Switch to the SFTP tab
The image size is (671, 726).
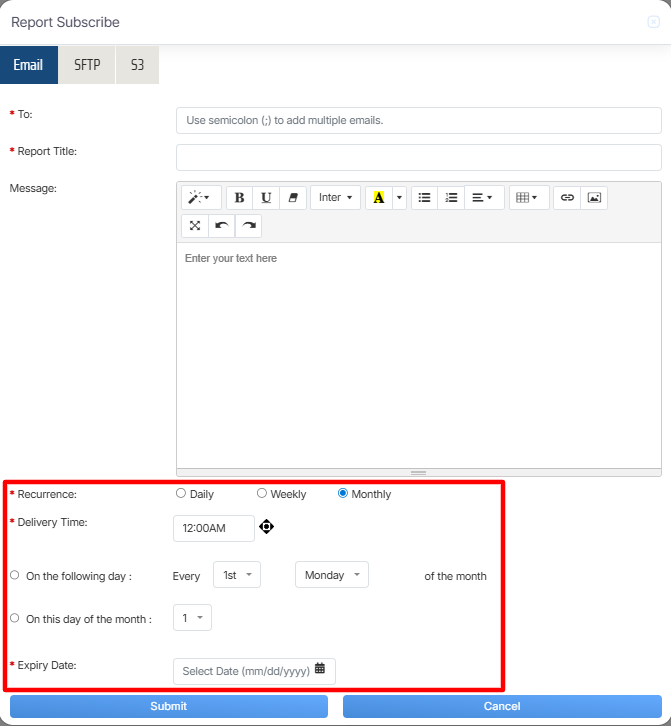pyautogui.click(x=87, y=65)
